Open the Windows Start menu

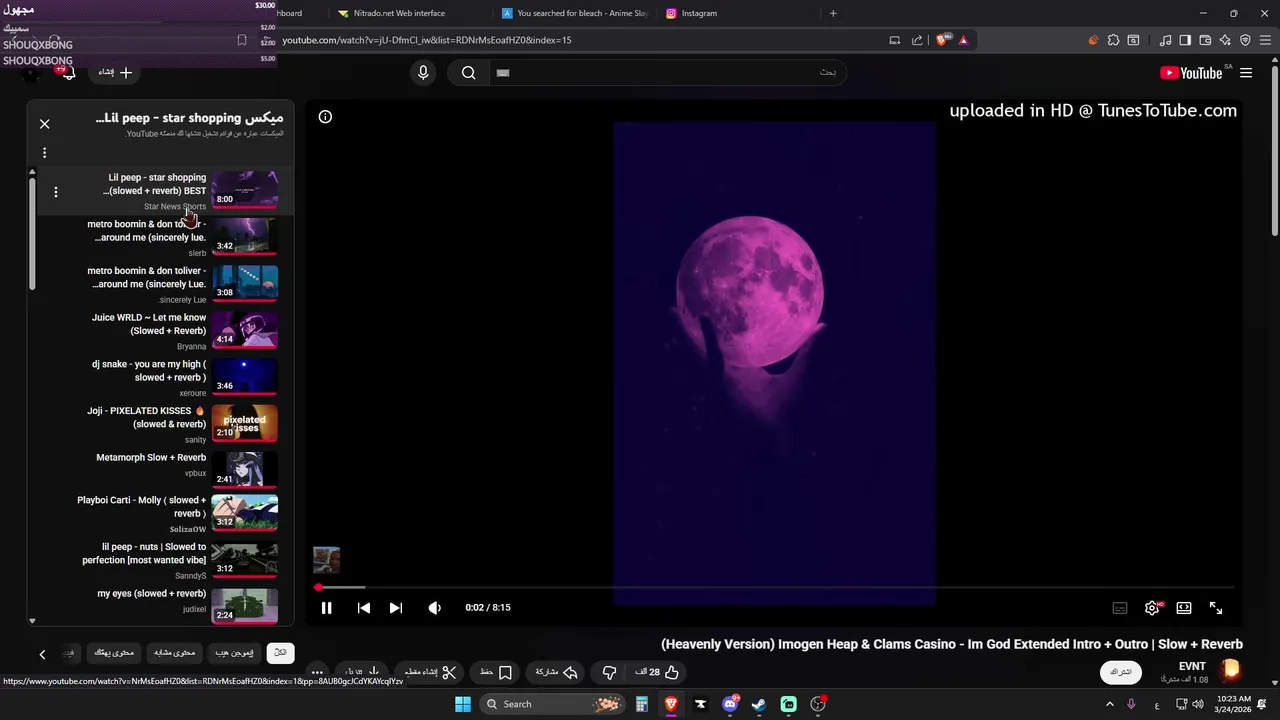463,704
